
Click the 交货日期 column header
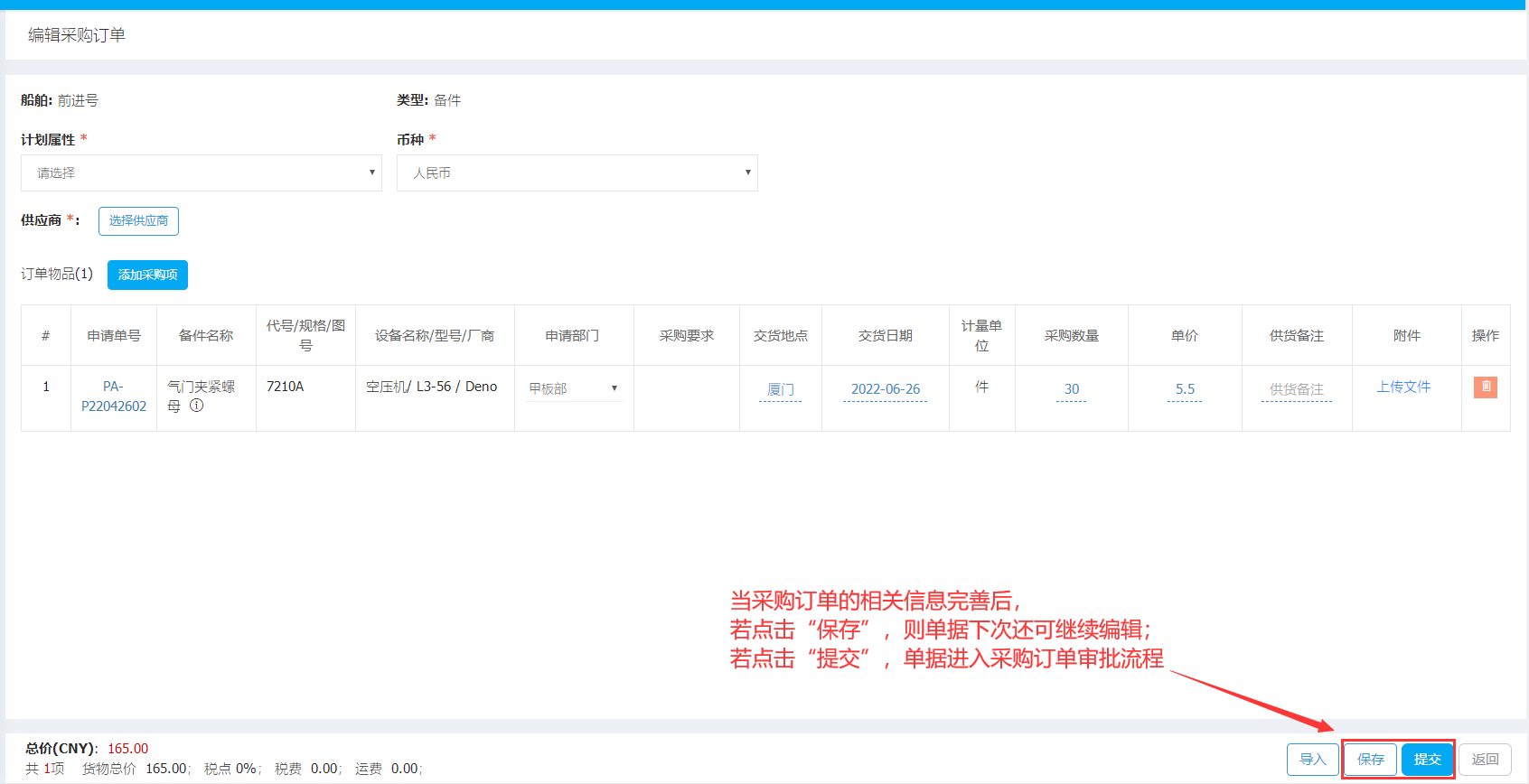886,335
